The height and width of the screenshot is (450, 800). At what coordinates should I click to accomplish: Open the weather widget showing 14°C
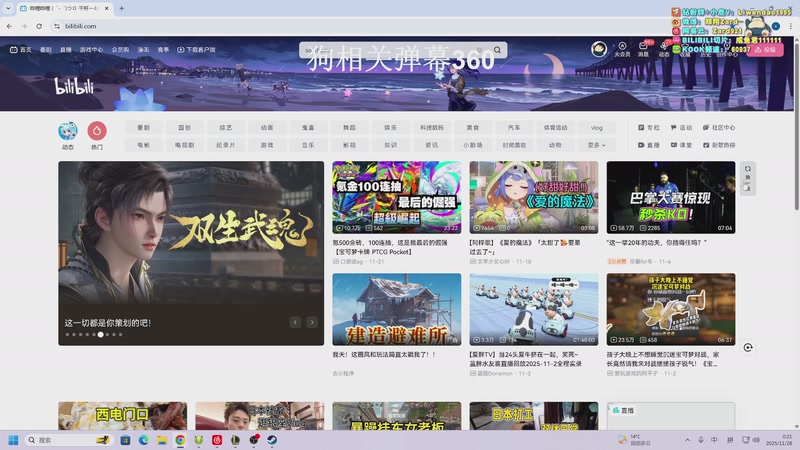click(x=634, y=440)
